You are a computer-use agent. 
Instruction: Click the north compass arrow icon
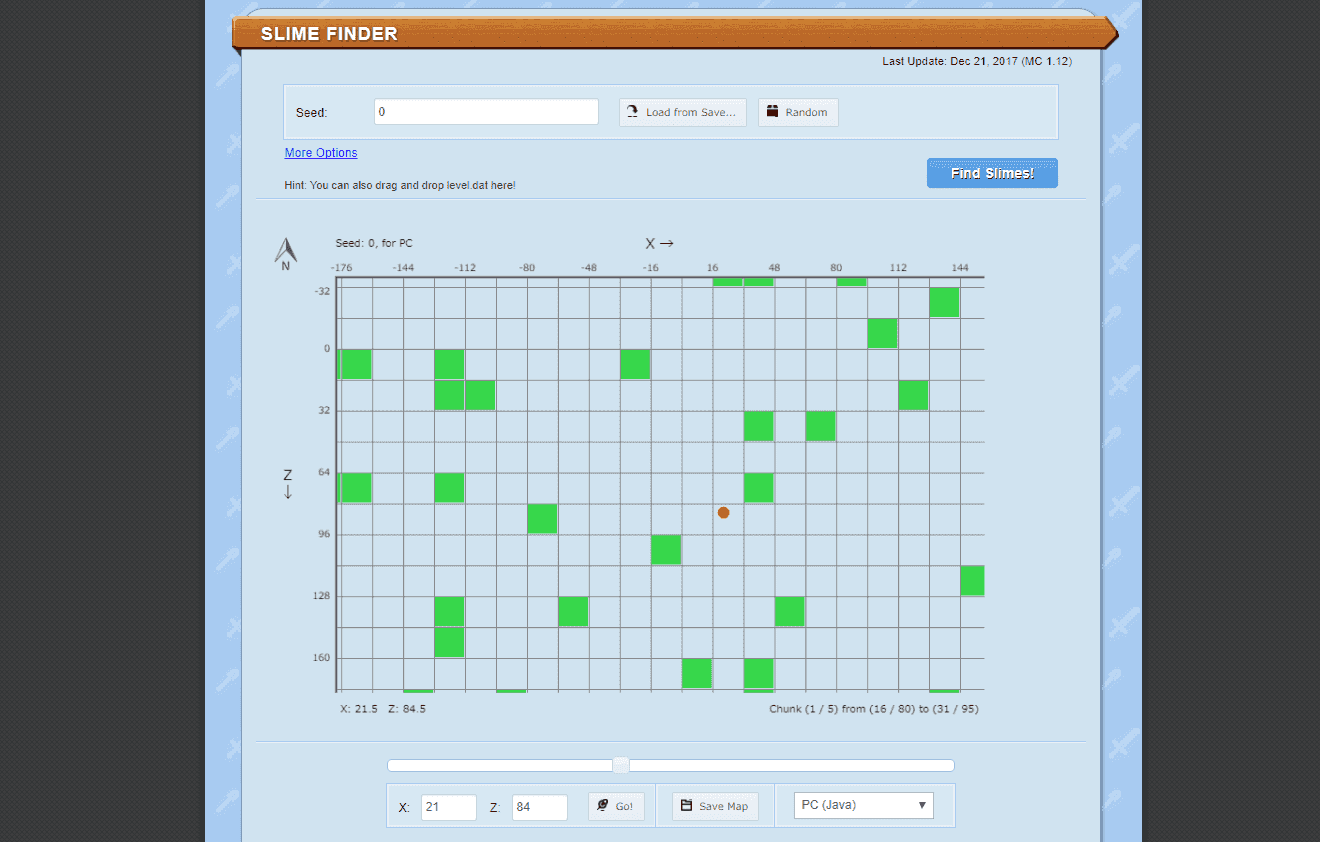[286, 253]
